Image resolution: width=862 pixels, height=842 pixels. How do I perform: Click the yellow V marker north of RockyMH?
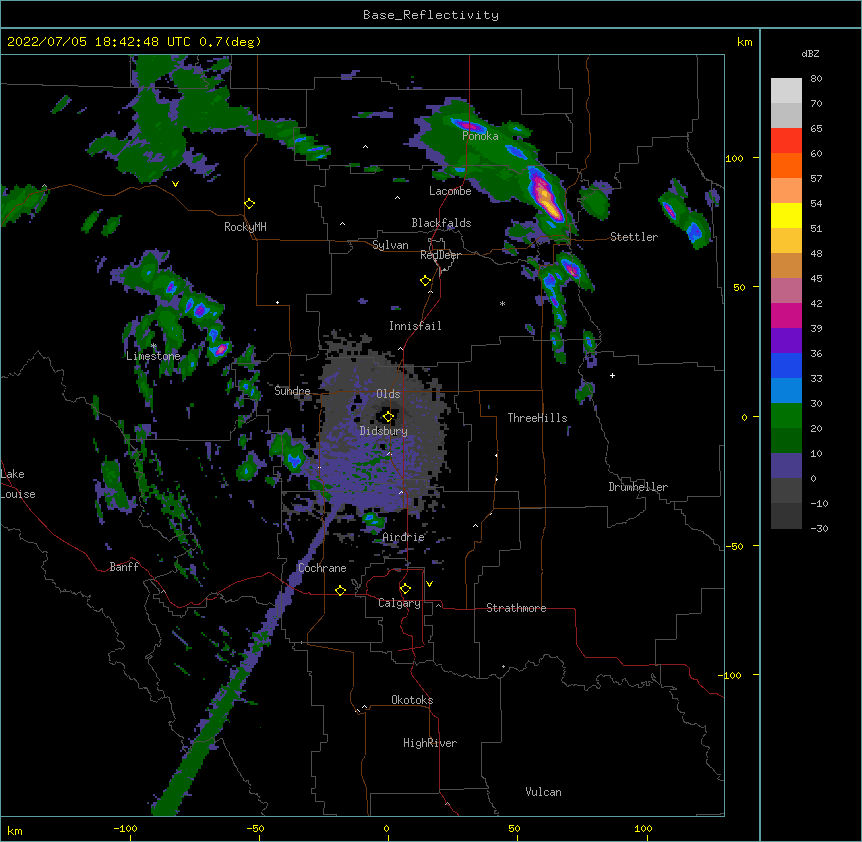point(175,184)
